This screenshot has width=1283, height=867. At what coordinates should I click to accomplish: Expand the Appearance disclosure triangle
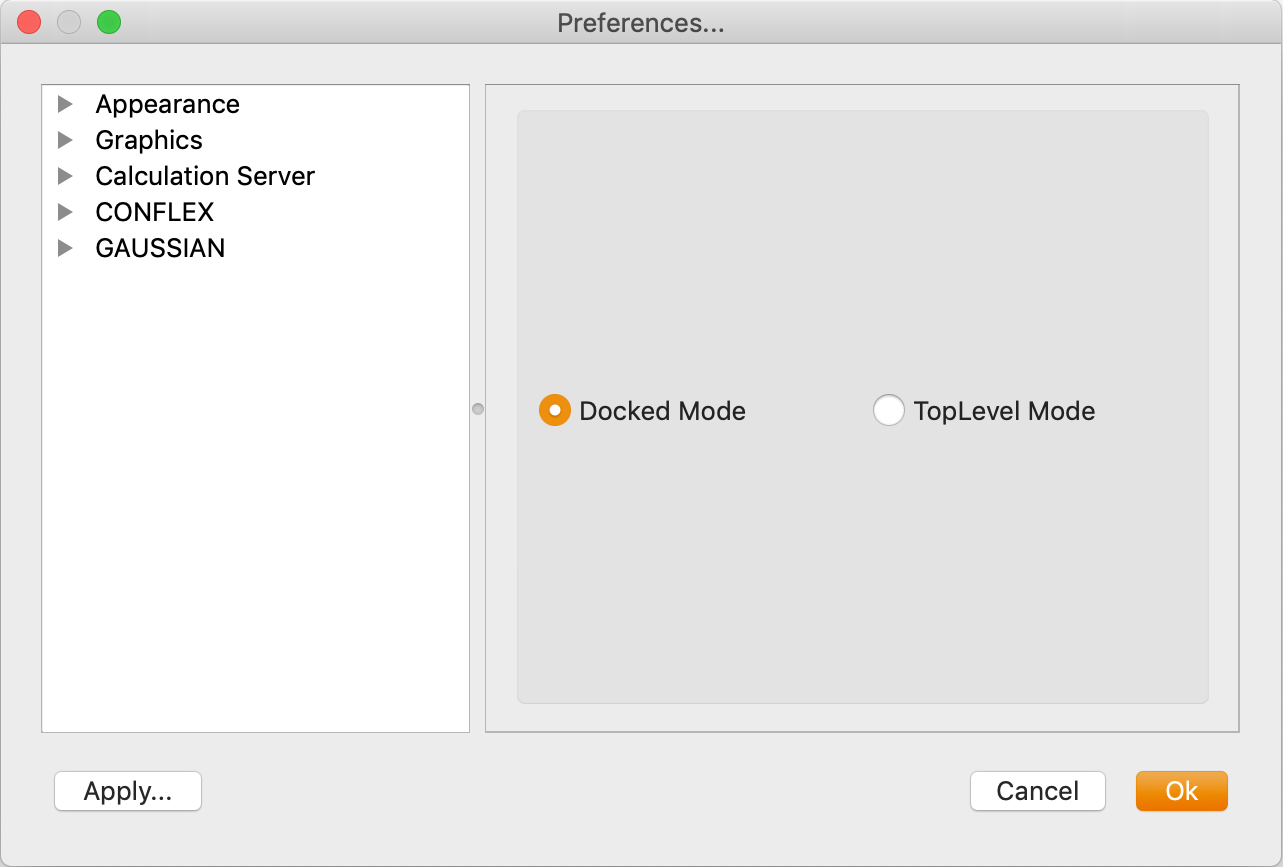[x=66, y=104]
